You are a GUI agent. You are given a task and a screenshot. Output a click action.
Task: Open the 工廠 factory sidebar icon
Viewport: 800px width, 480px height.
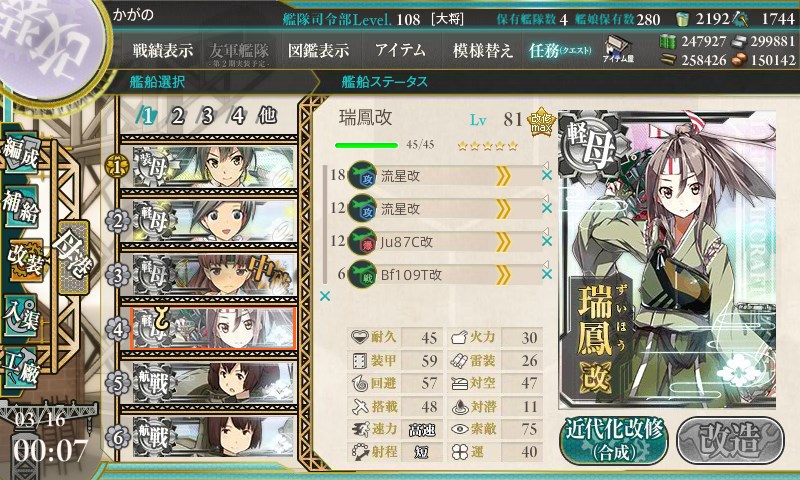click(22, 368)
